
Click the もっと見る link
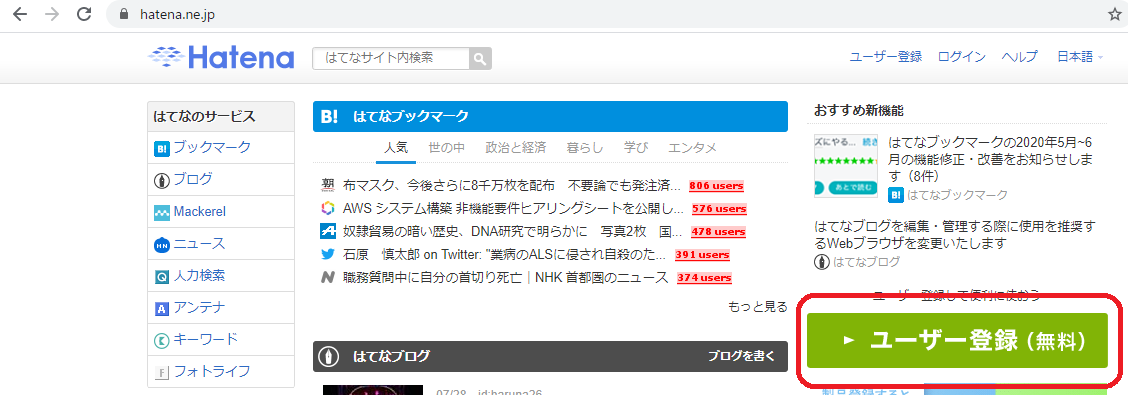[758, 307]
